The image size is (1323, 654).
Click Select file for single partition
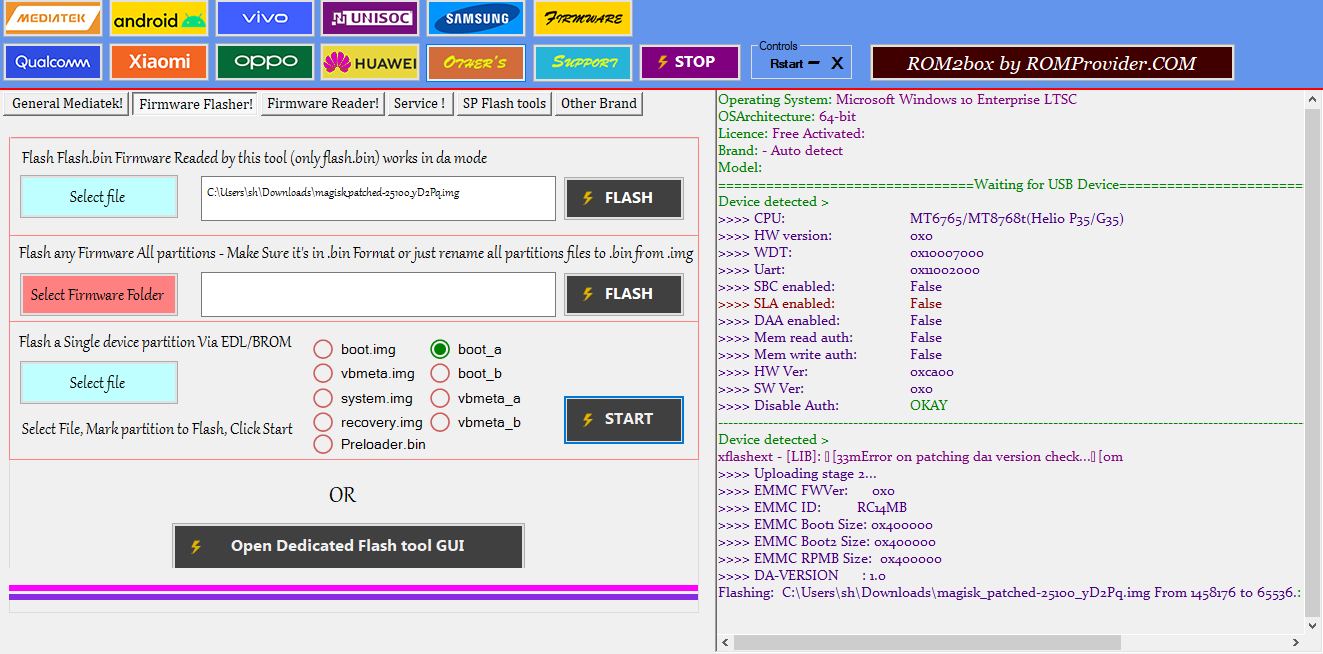(98, 383)
